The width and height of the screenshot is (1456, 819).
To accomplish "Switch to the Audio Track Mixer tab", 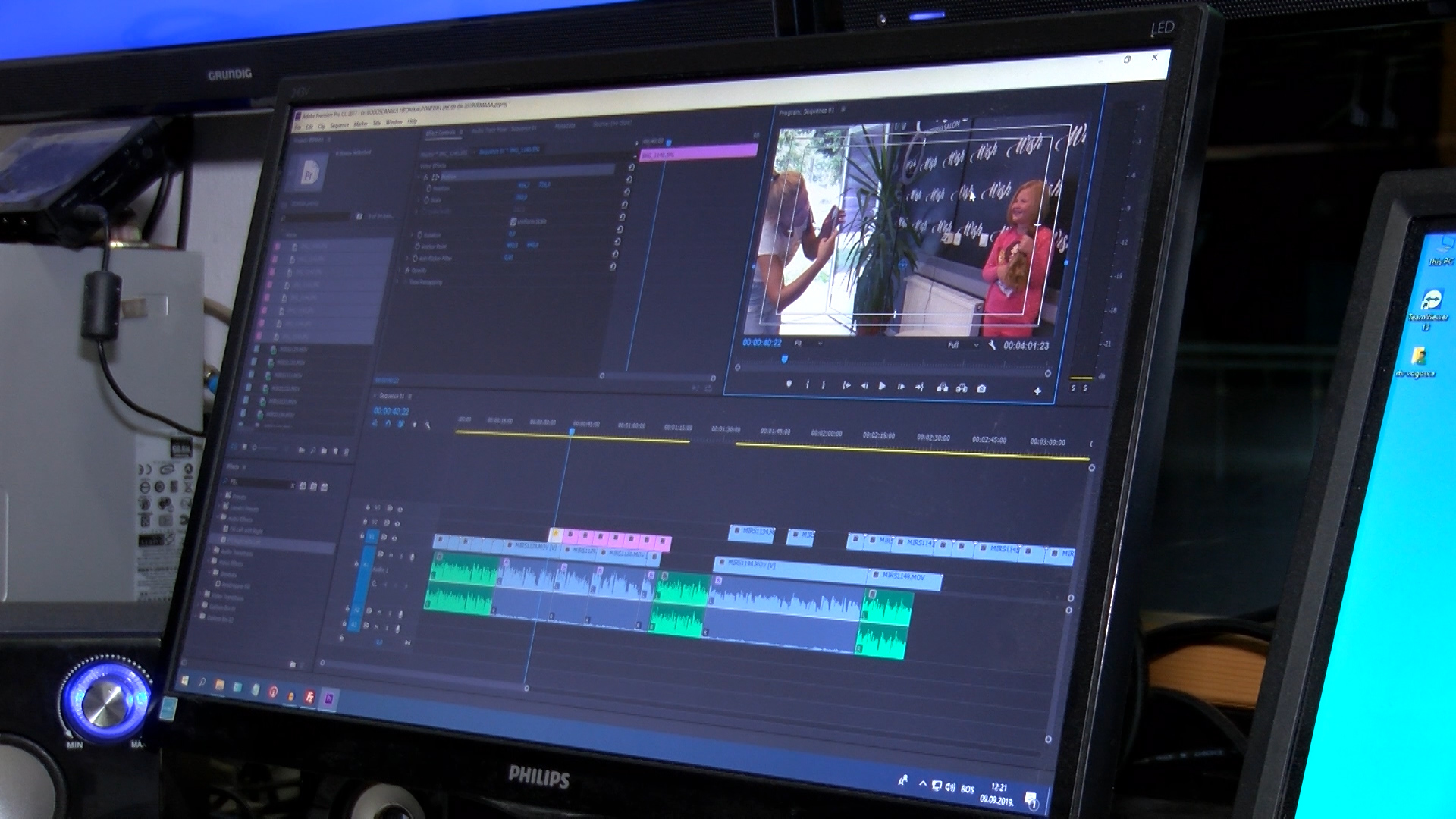I will click(x=505, y=130).
